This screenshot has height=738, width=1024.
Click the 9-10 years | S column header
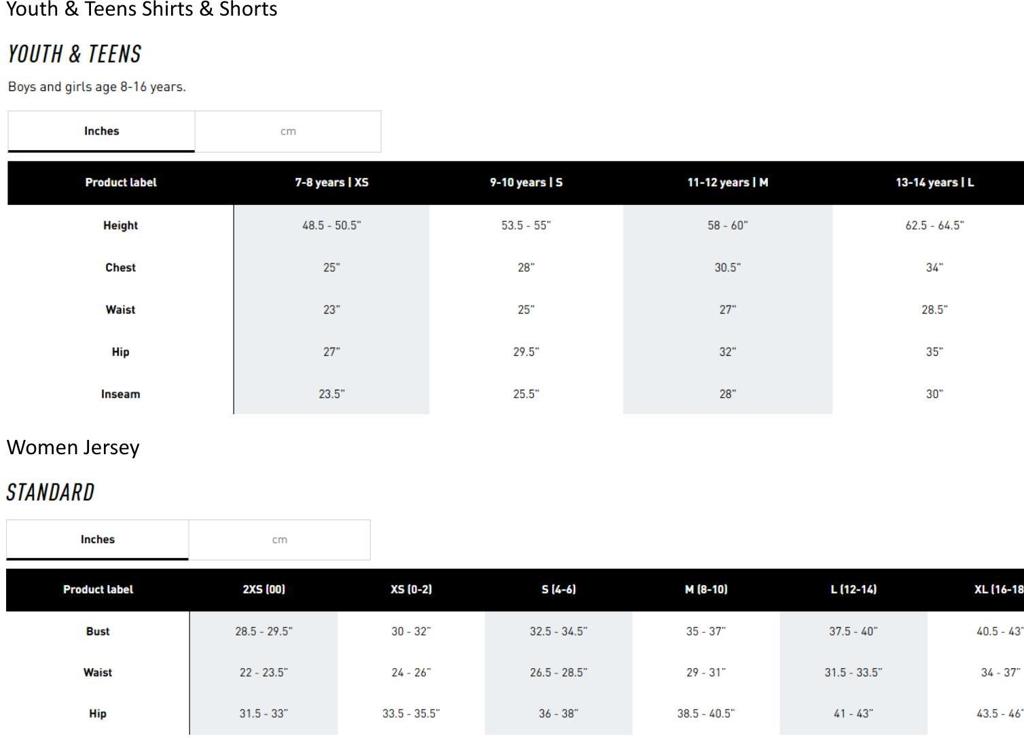tap(526, 182)
